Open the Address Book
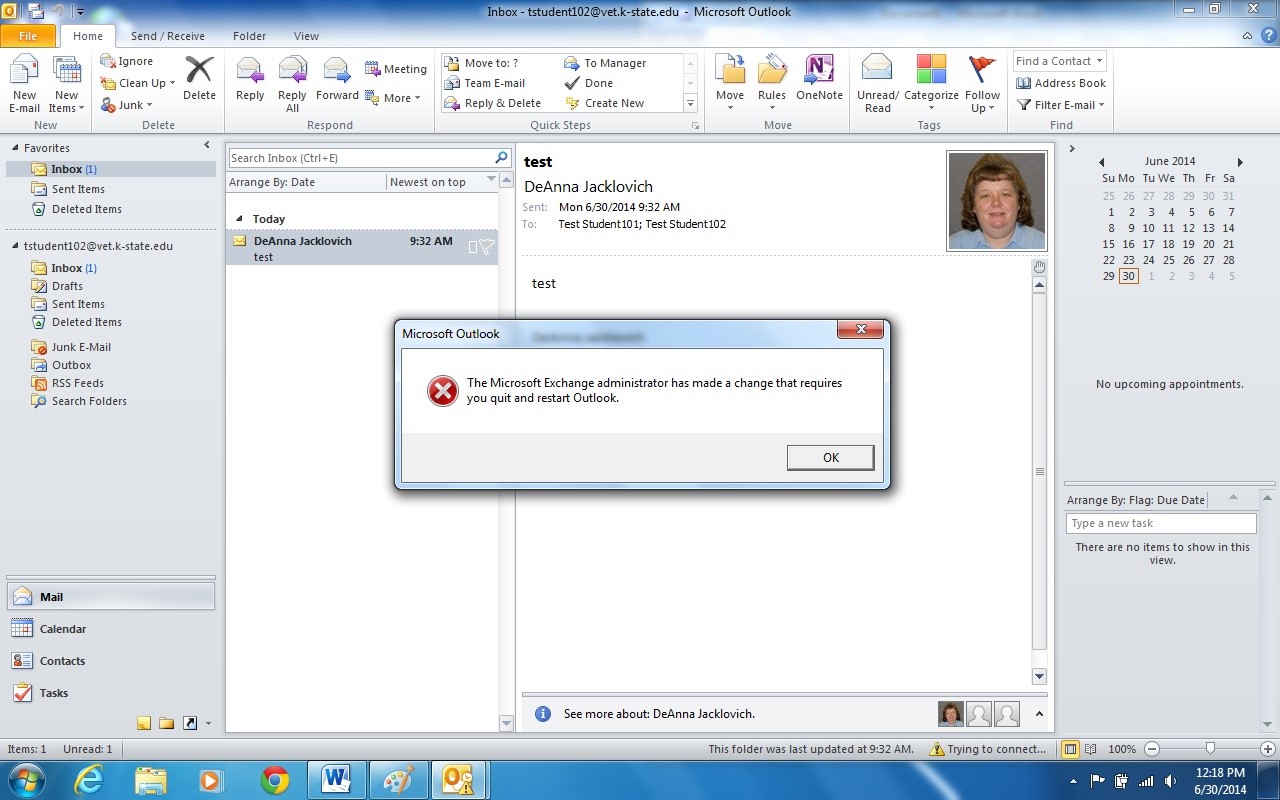 [1061, 83]
